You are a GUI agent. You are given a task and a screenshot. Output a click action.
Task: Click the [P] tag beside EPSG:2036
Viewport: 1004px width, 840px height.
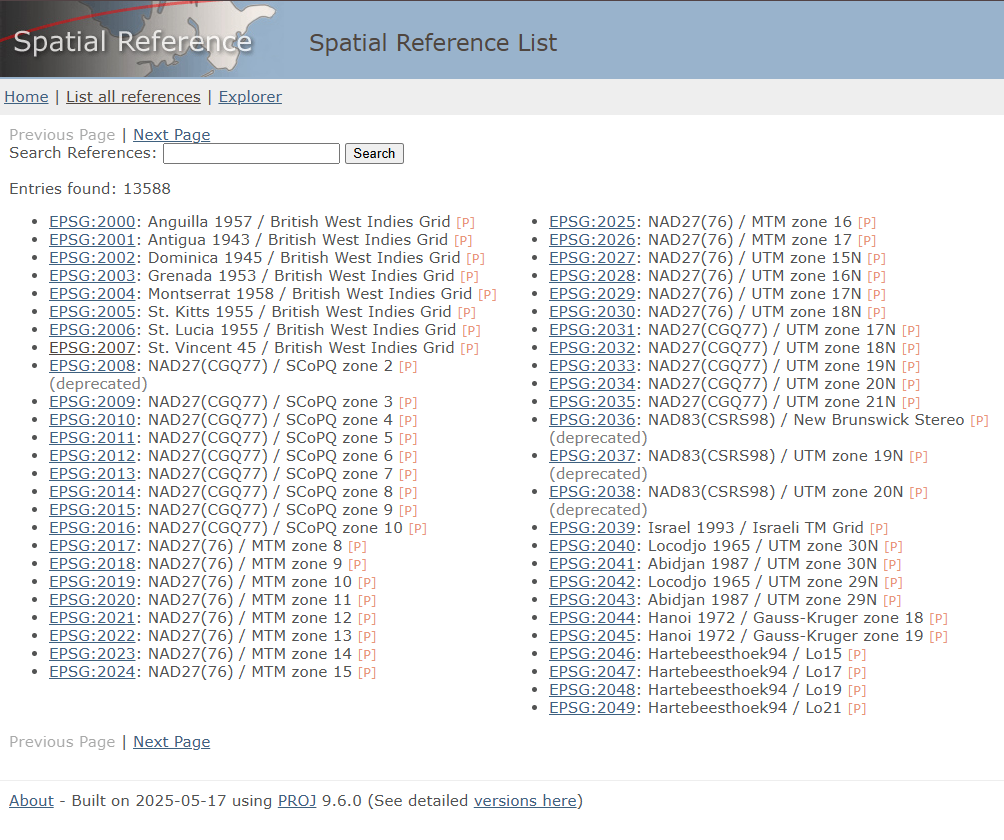(980, 421)
